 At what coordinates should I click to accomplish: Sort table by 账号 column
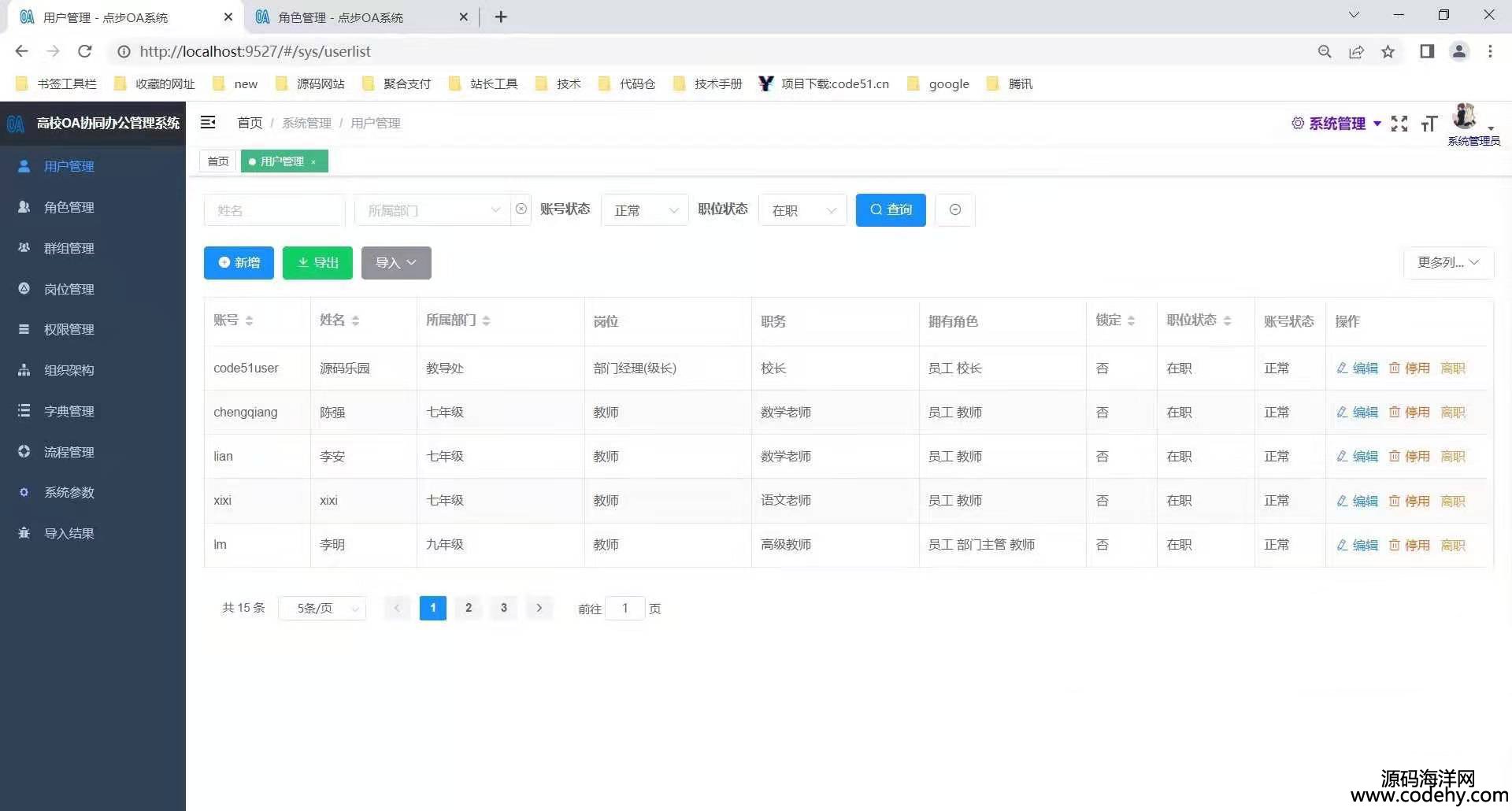click(249, 320)
